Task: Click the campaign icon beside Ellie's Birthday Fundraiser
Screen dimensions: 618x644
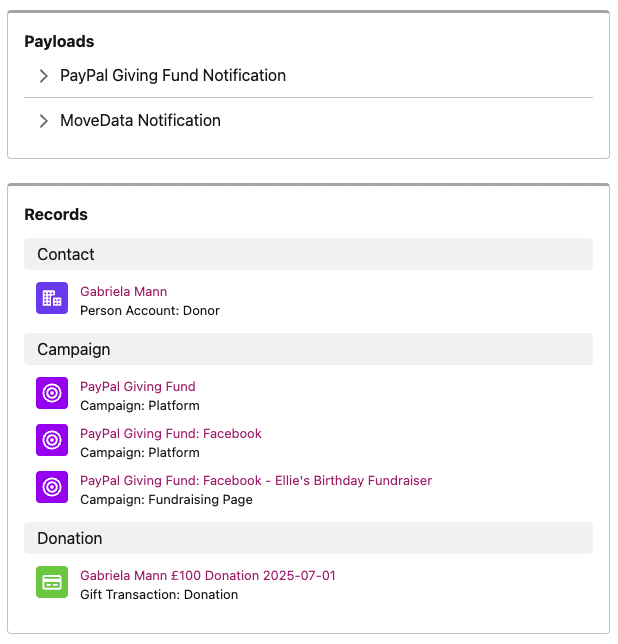Action: (52, 487)
